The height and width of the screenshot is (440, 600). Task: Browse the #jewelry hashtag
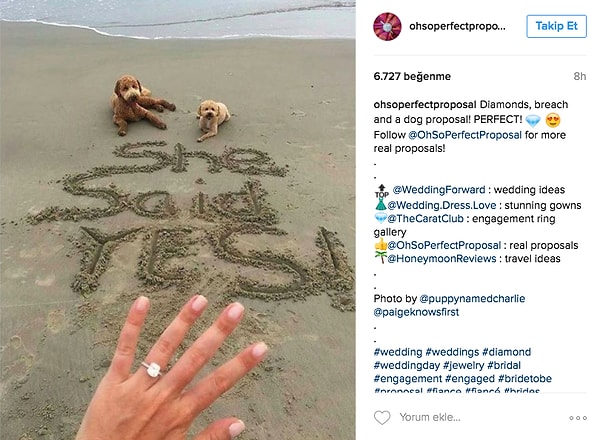[463, 365]
